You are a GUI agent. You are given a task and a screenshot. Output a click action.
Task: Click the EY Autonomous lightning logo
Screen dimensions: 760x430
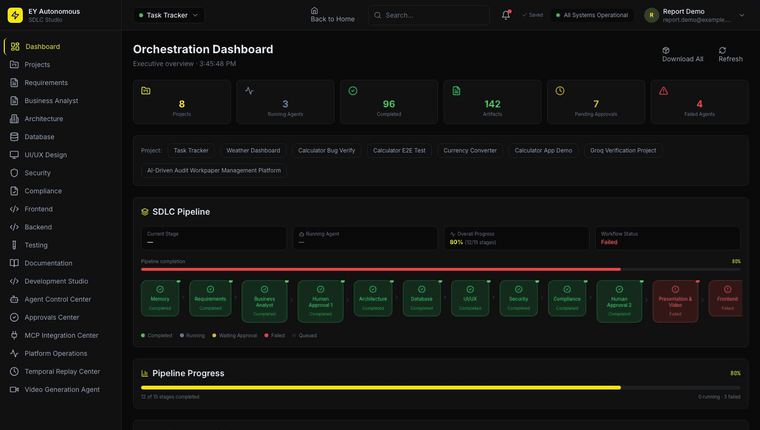coord(15,15)
